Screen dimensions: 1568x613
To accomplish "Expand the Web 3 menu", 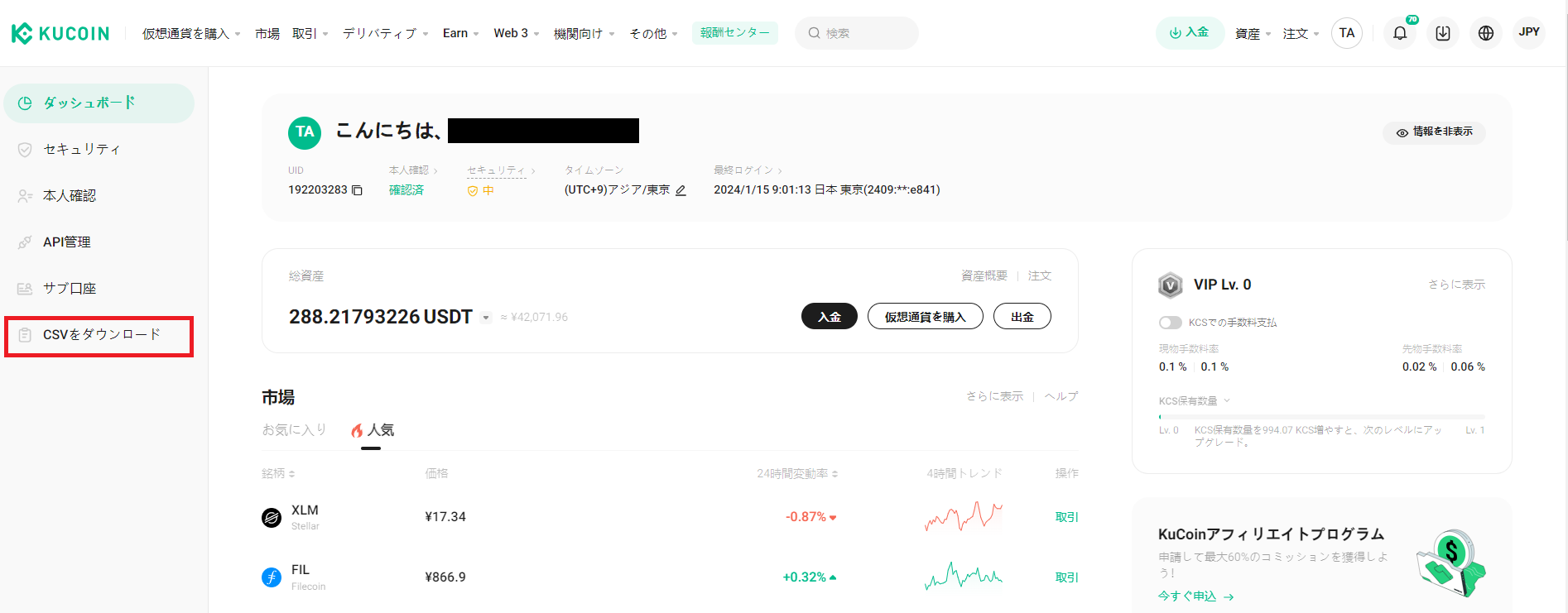I will coord(517,34).
